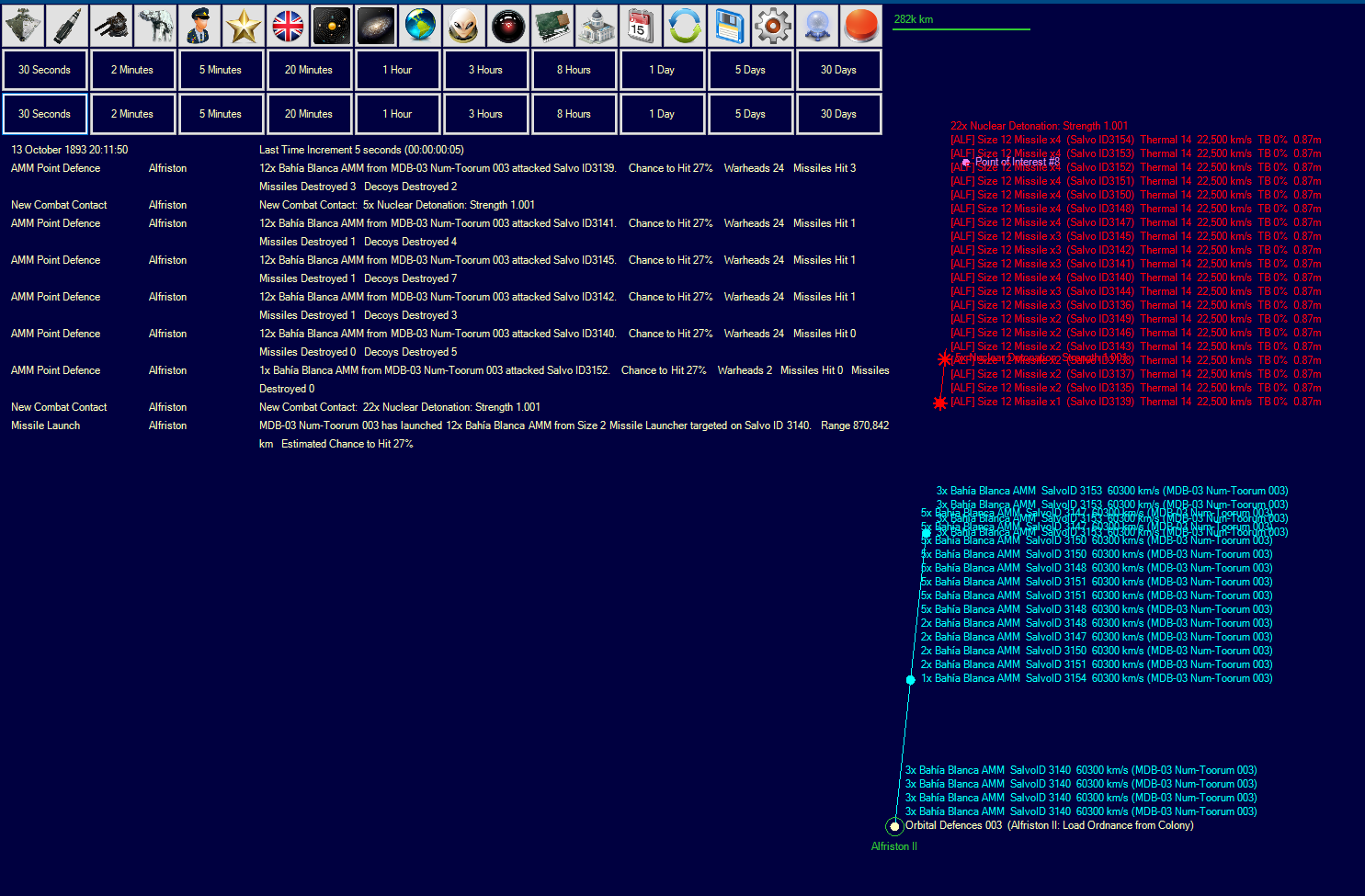The image size is (1365, 896).
Task: Click 1x Bahía Blanca AMM SalvoID 3154 label
Action: point(1097,678)
